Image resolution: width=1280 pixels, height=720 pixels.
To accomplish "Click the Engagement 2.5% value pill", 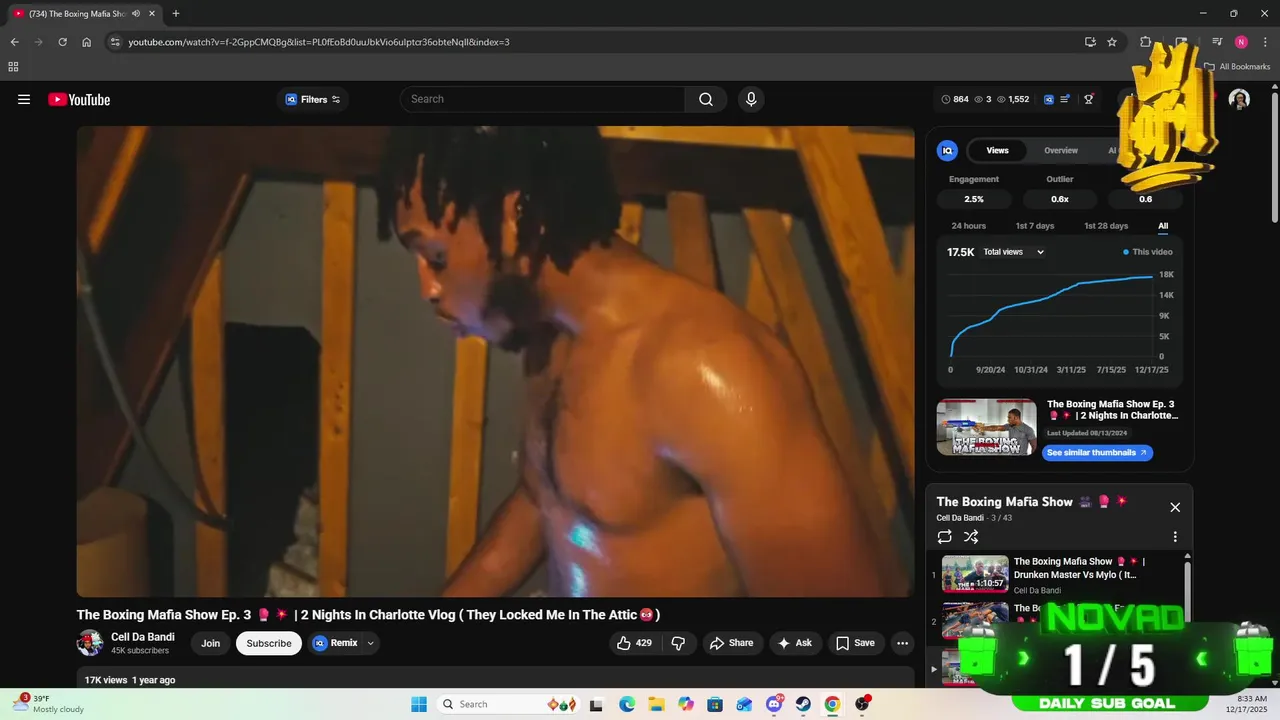I will click(x=974, y=199).
